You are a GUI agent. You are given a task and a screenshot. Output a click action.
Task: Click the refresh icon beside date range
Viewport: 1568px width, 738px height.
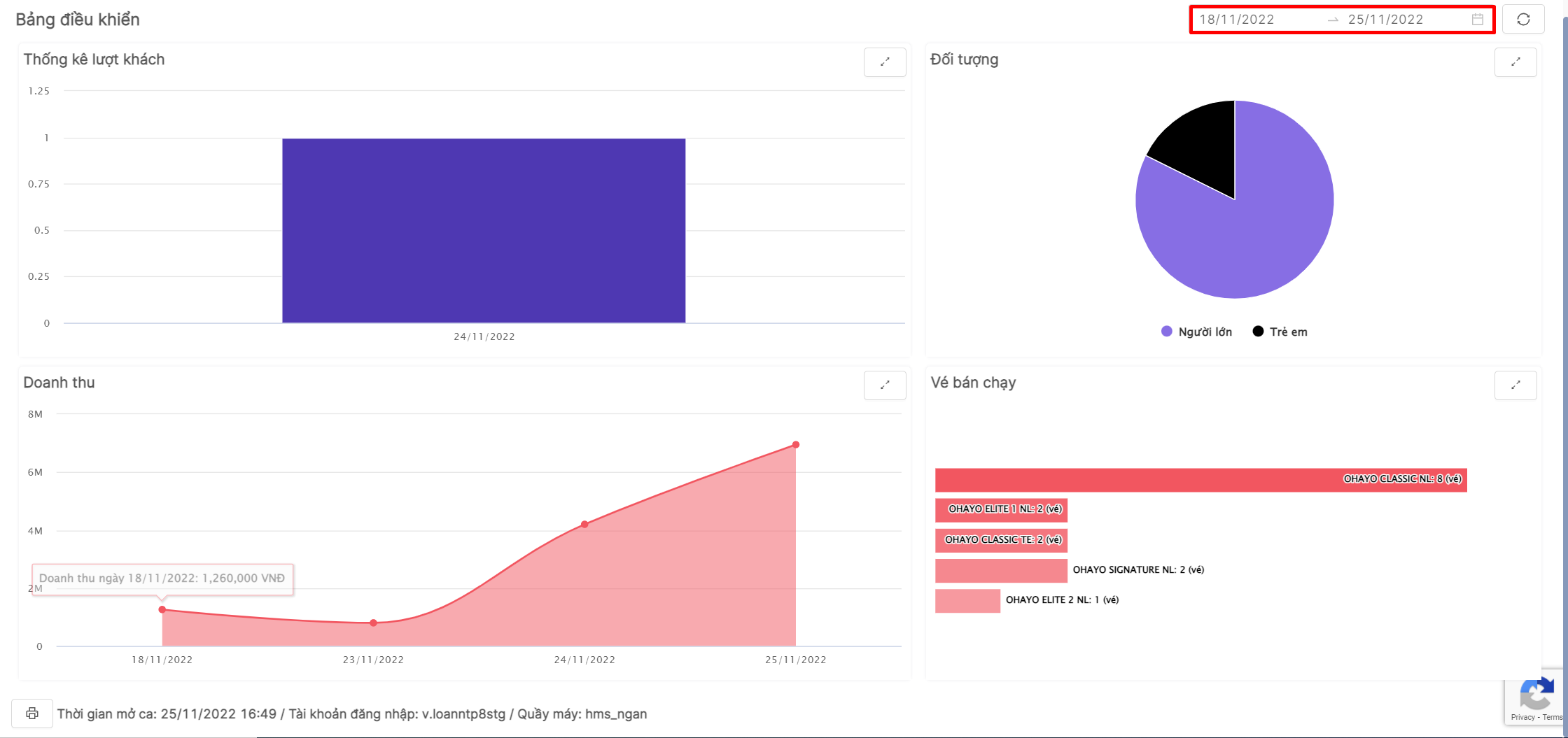(1523, 20)
